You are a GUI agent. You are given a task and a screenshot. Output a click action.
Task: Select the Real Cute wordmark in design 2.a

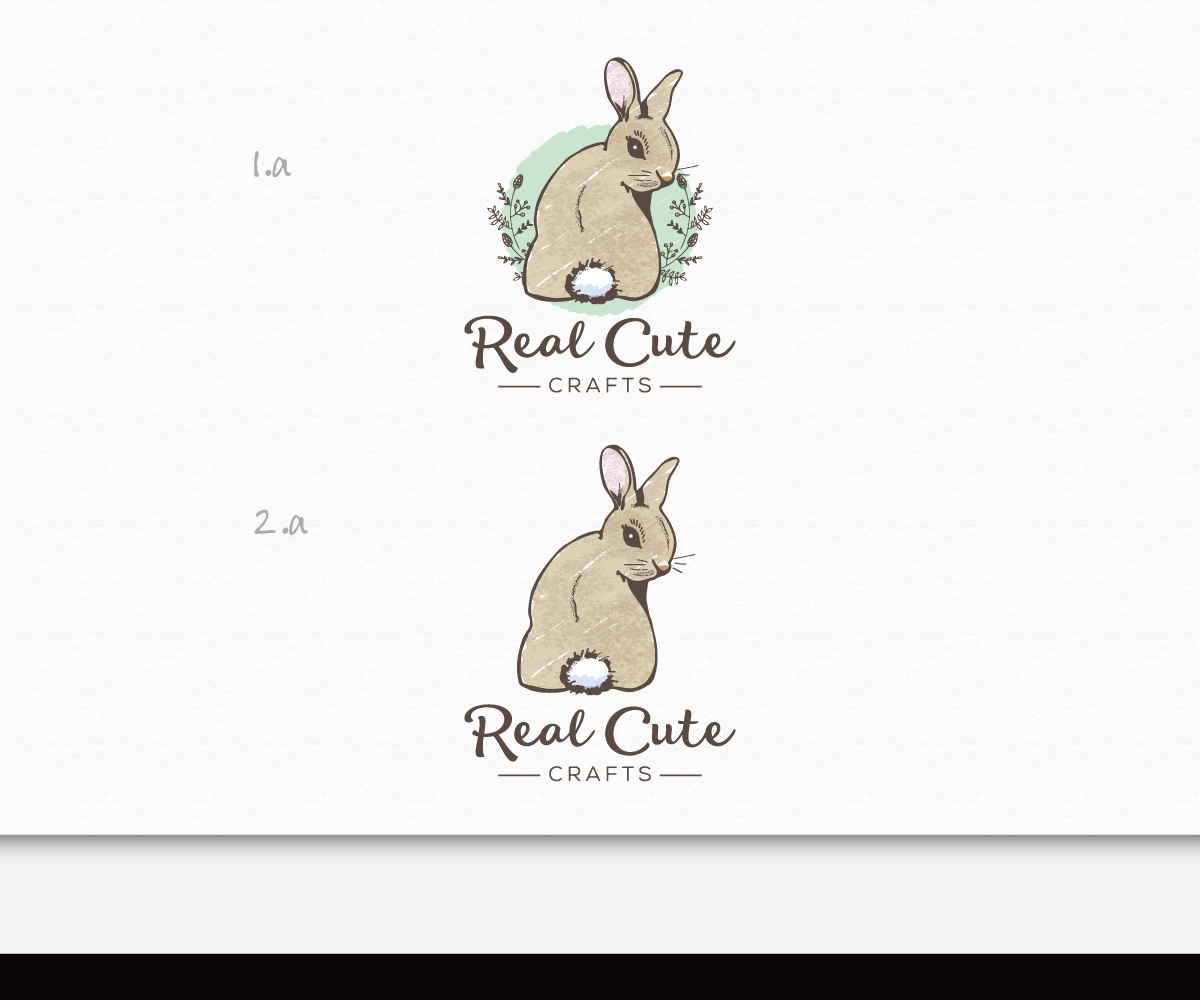point(600,731)
